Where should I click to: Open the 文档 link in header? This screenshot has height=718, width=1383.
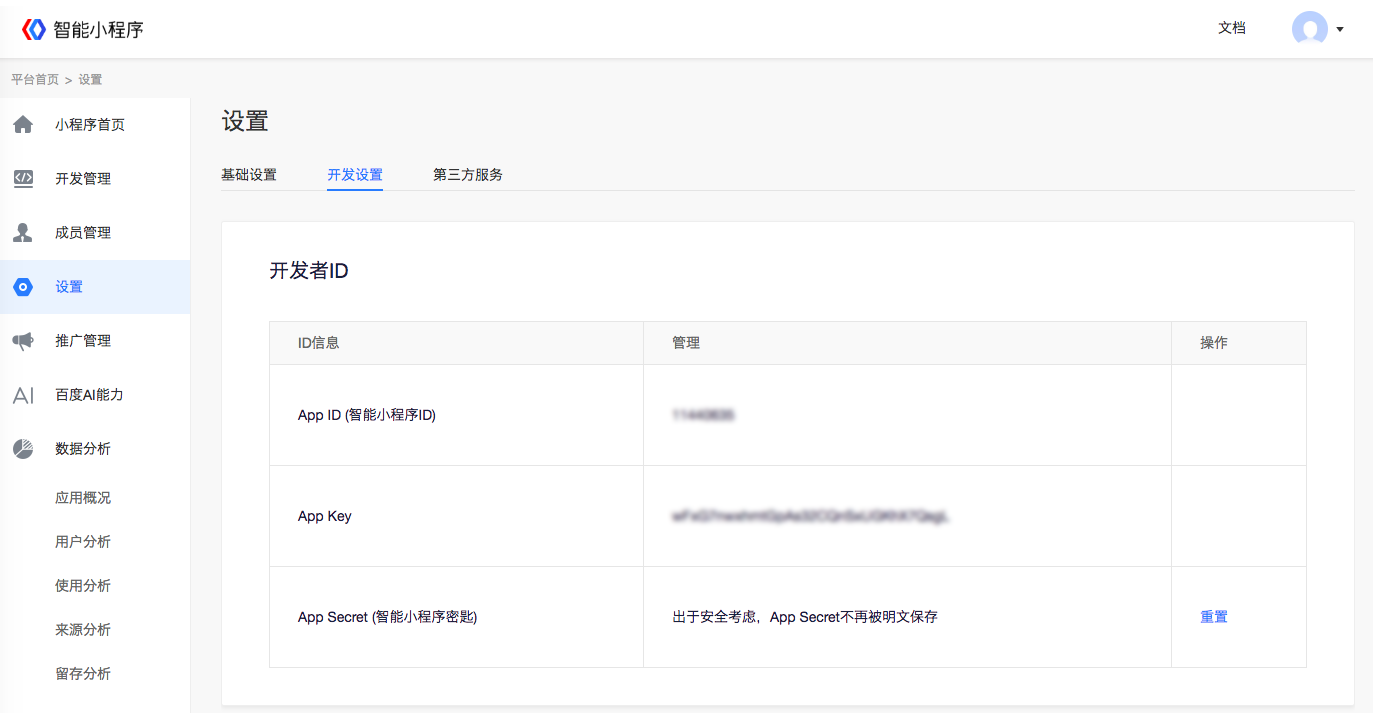pyautogui.click(x=1232, y=28)
